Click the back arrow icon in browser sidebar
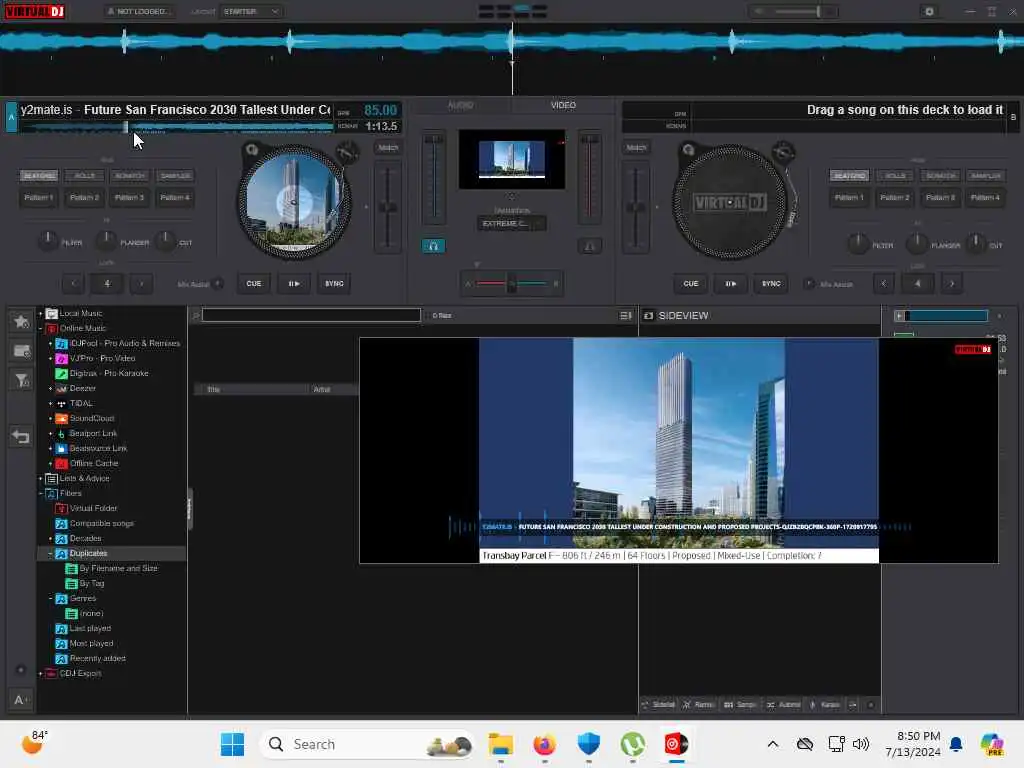1024x768 pixels. 21,436
